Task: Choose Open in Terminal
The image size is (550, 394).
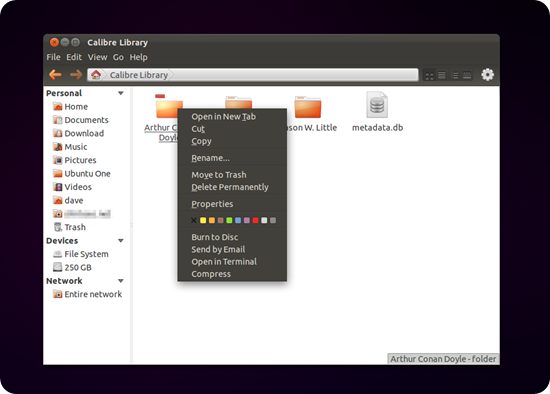Action: [x=232, y=262]
